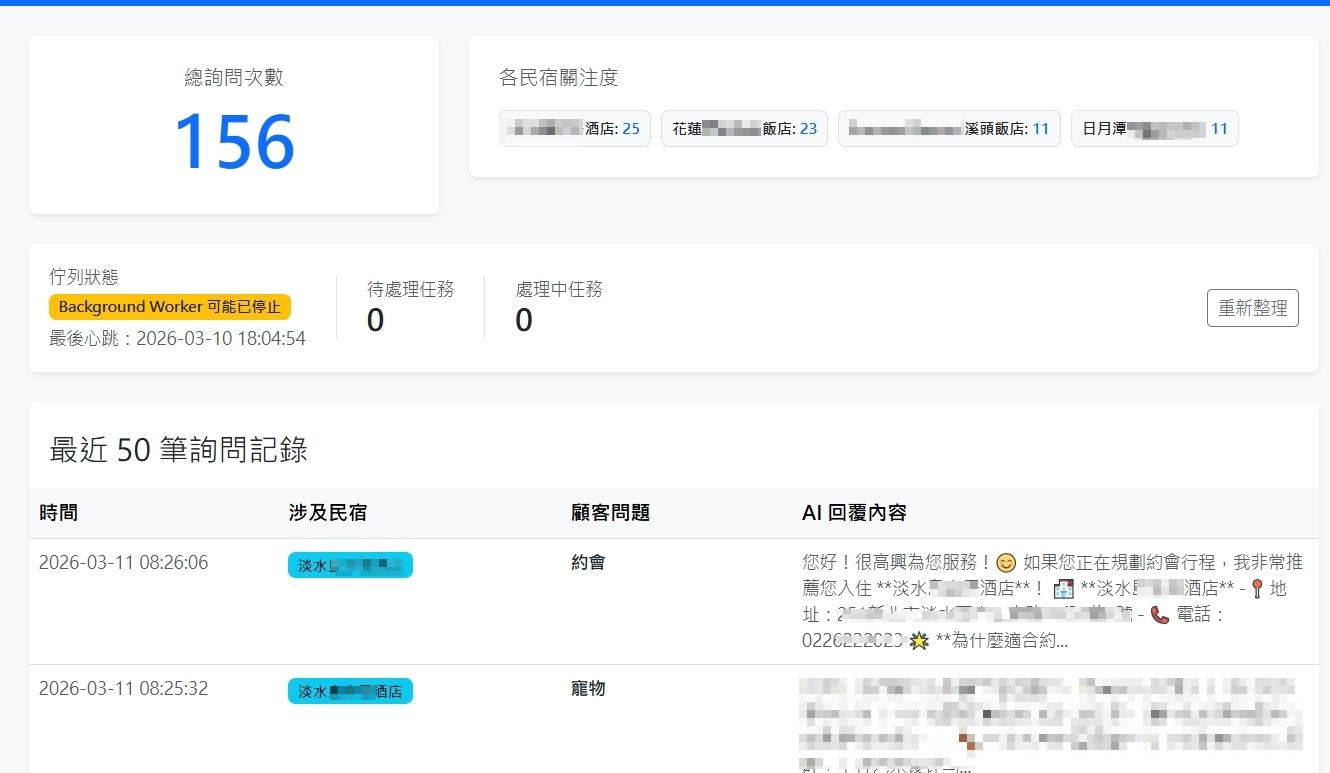Click the 處理中任務 count of 0
Image resolution: width=1330 pixels, height=773 pixels.
click(524, 320)
